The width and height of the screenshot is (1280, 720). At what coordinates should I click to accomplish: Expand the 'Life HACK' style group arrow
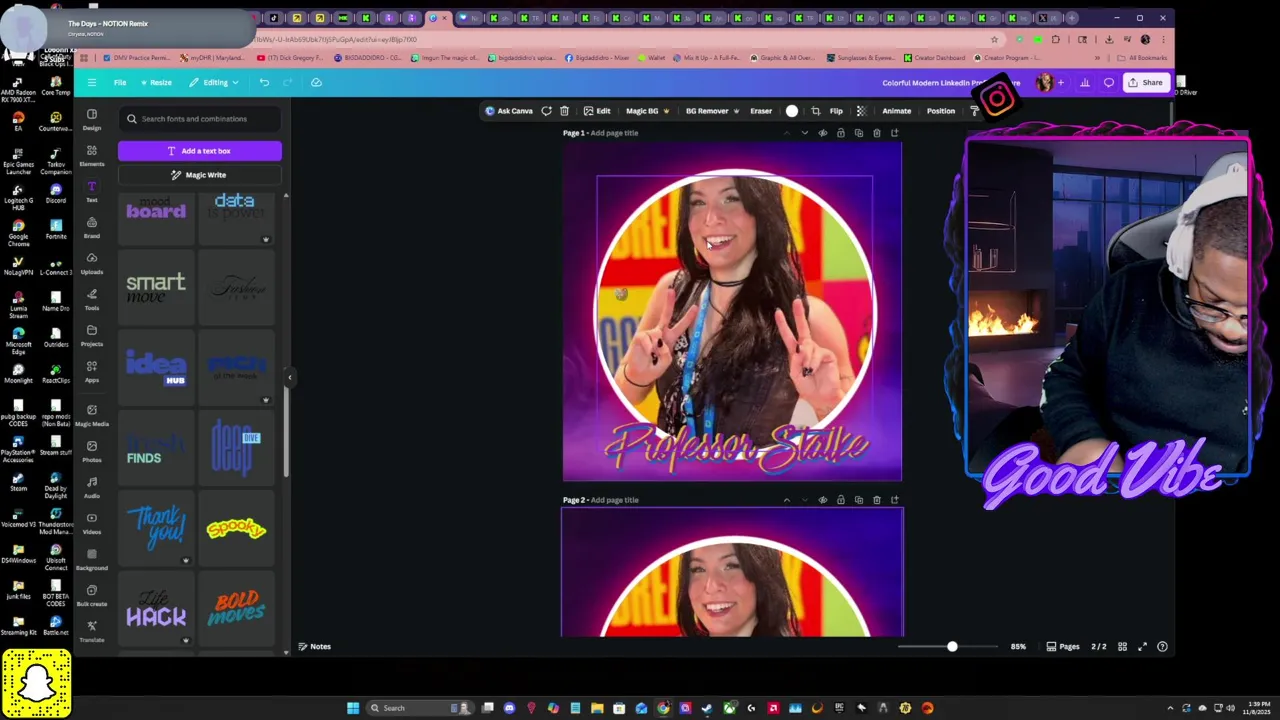pyautogui.click(x=185, y=640)
